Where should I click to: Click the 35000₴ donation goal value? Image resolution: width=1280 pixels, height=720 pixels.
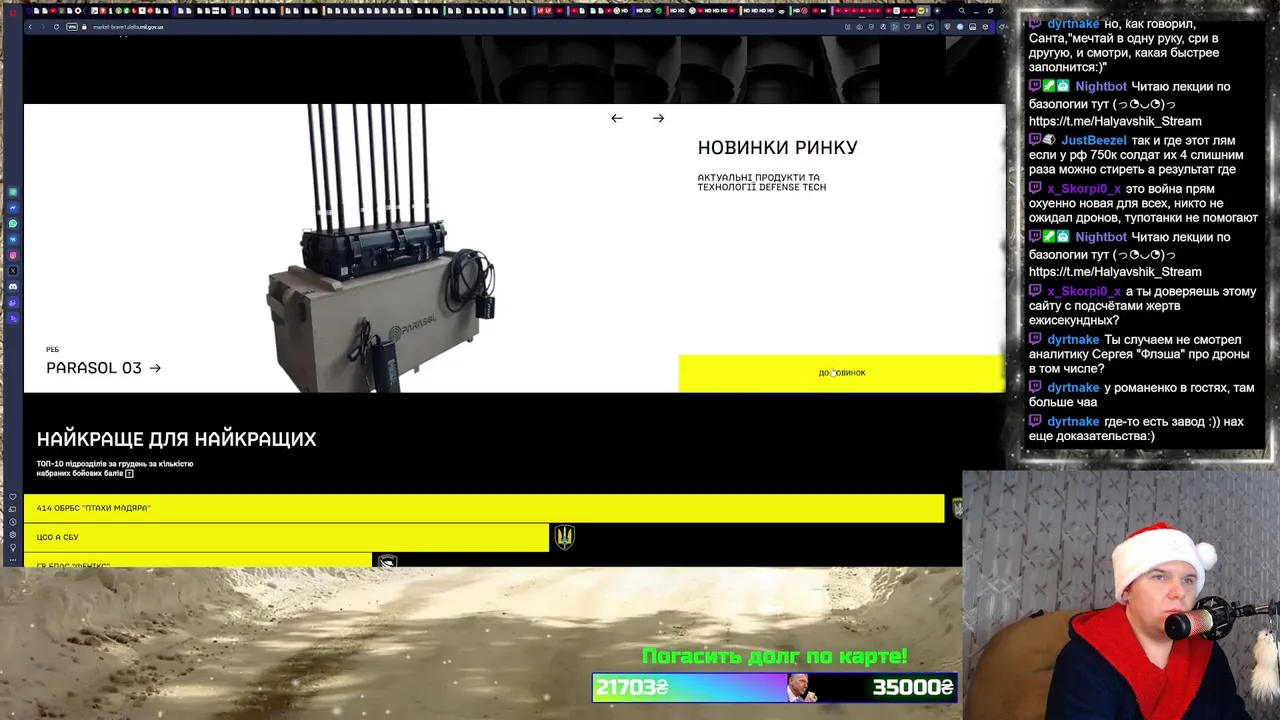[x=912, y=687]
